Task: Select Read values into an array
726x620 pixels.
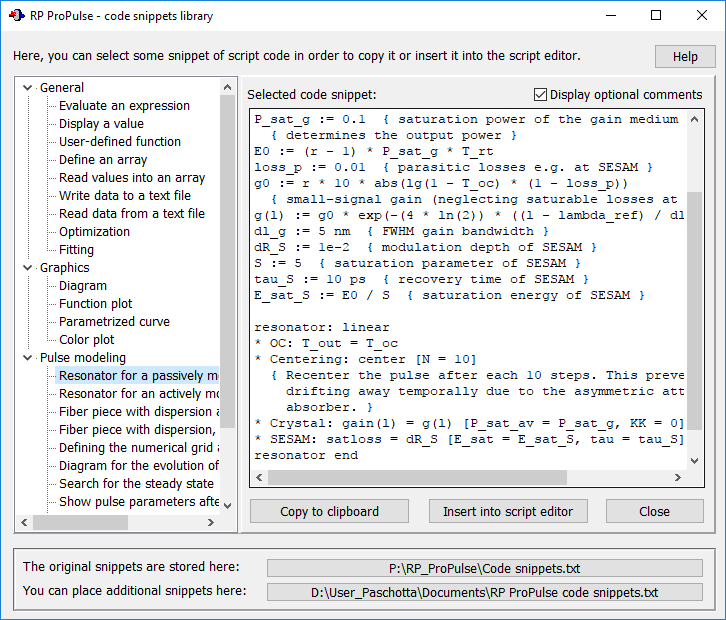Action: 131,178
